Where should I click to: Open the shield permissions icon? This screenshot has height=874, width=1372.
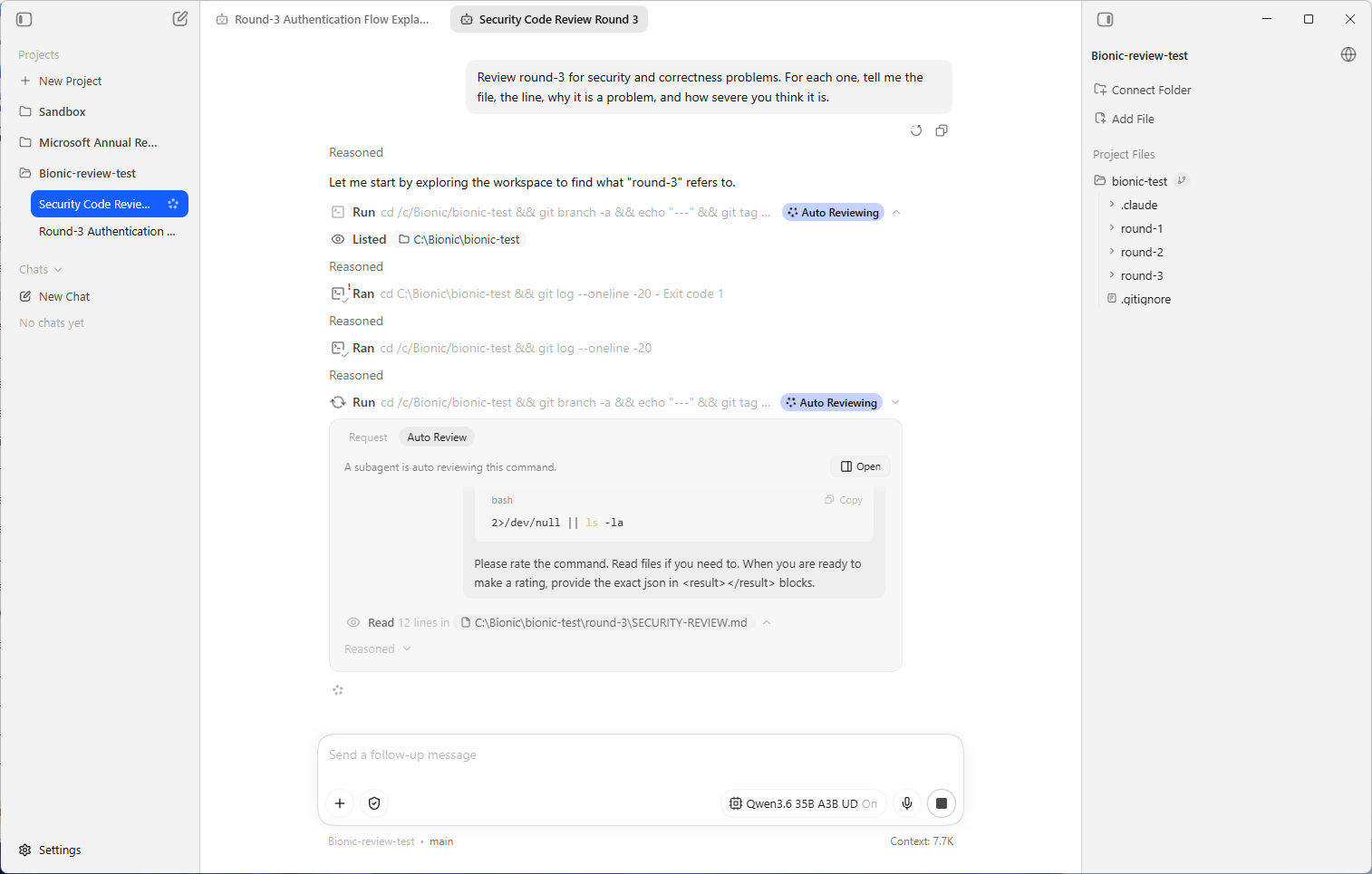click(x=374, y=803)
